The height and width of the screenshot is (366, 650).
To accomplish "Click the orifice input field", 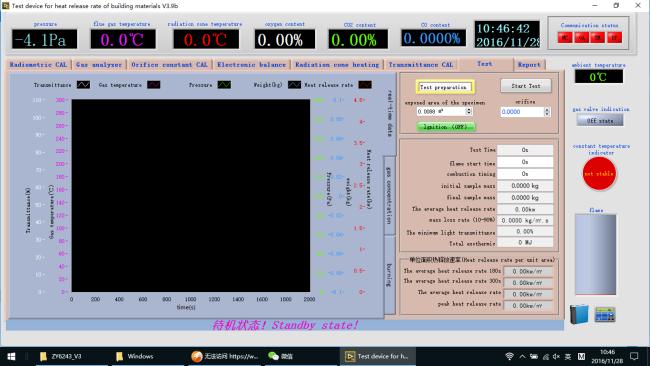I will tap(522, 112).
